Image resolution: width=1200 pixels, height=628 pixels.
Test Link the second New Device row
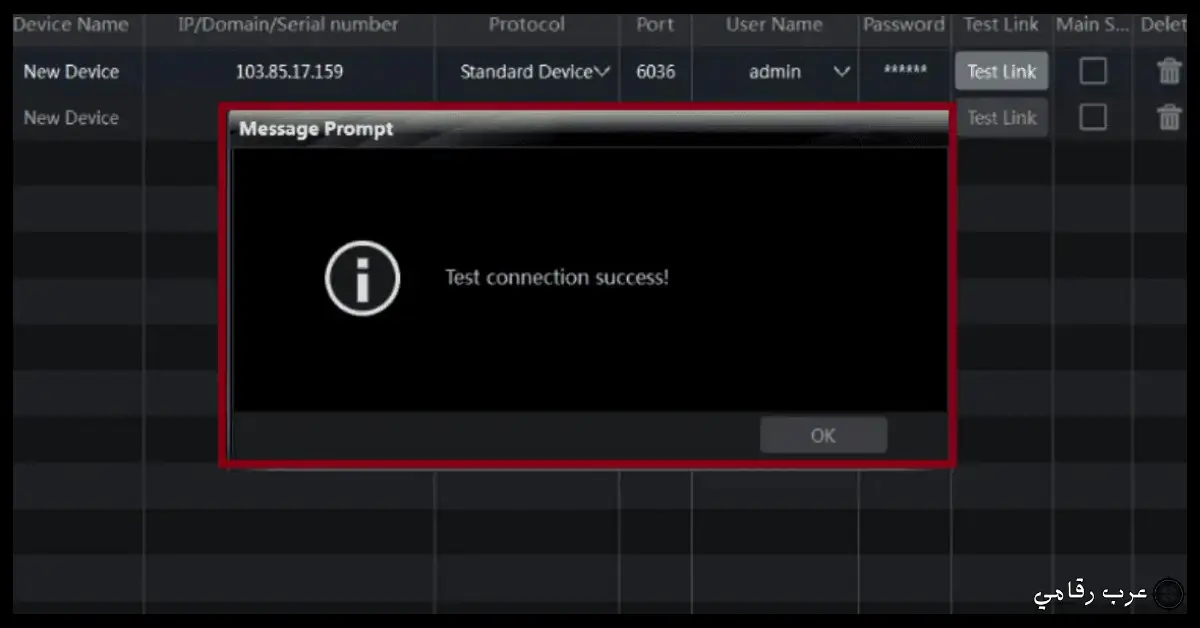(1001, 117)
